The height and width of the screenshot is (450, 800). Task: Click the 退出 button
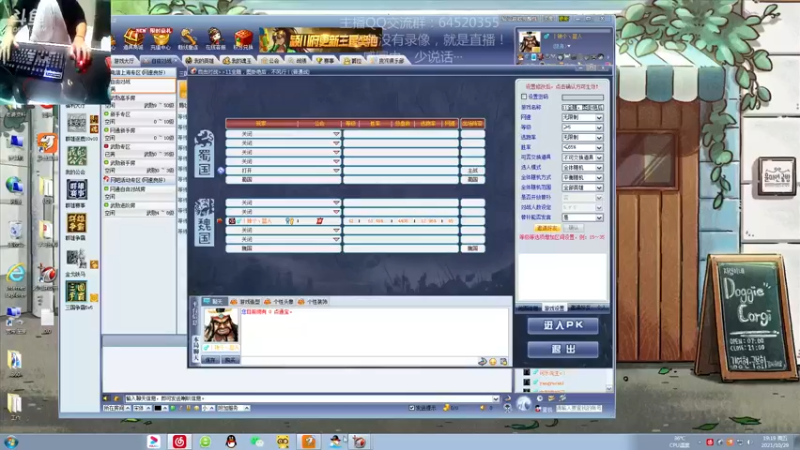click(x=563, y=349)
